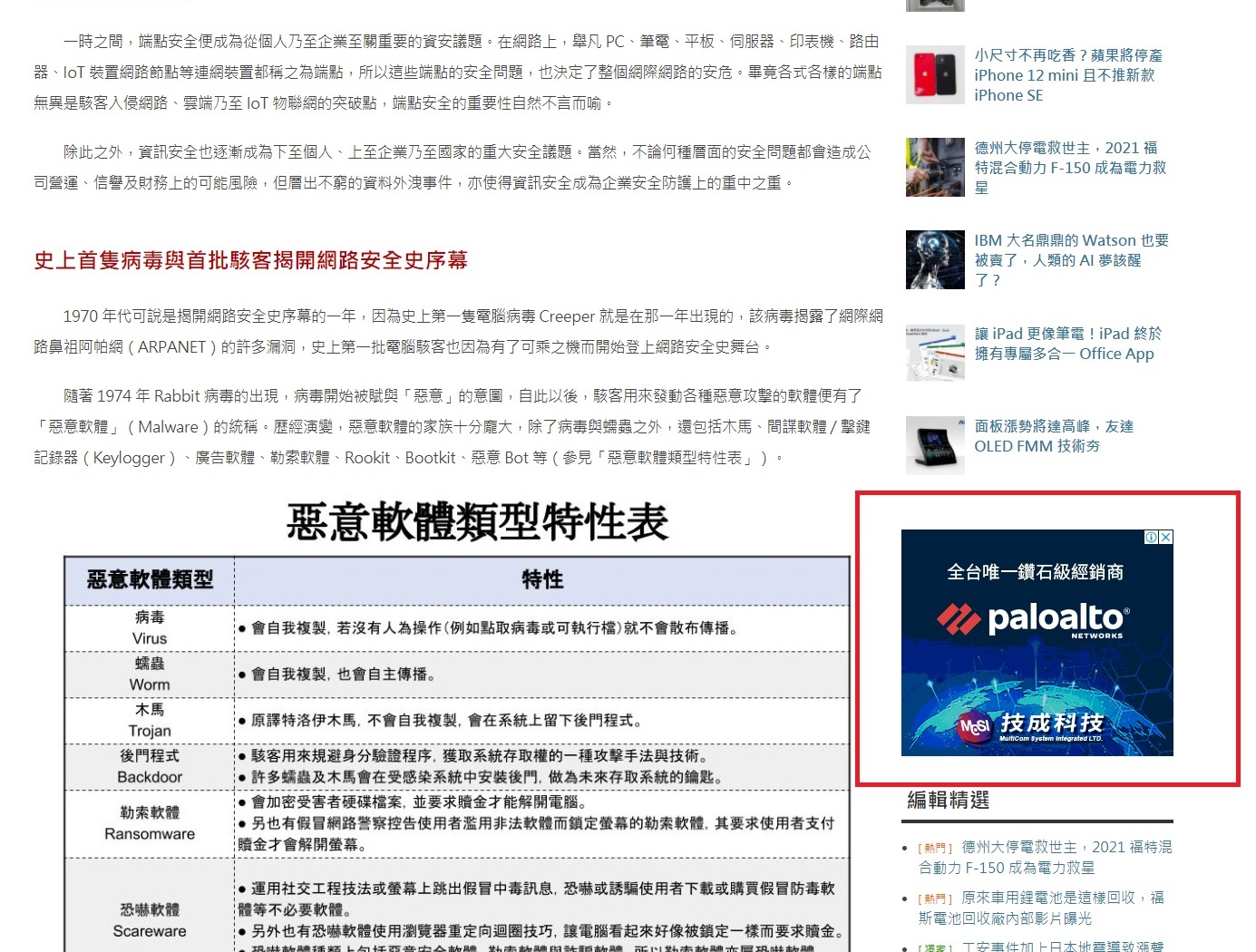Click the IBM Watson AI head thumbnail
Screen dimensions: 1256x952
(935, 259)
